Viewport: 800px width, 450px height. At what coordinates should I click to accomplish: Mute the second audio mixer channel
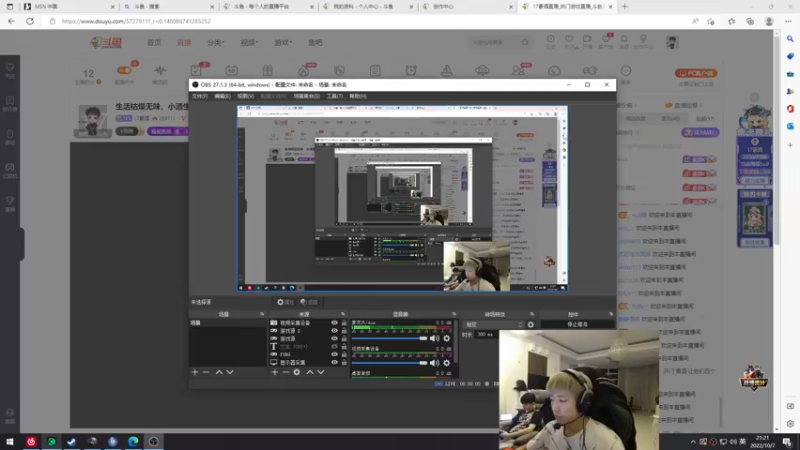click(x=434, y=363)
